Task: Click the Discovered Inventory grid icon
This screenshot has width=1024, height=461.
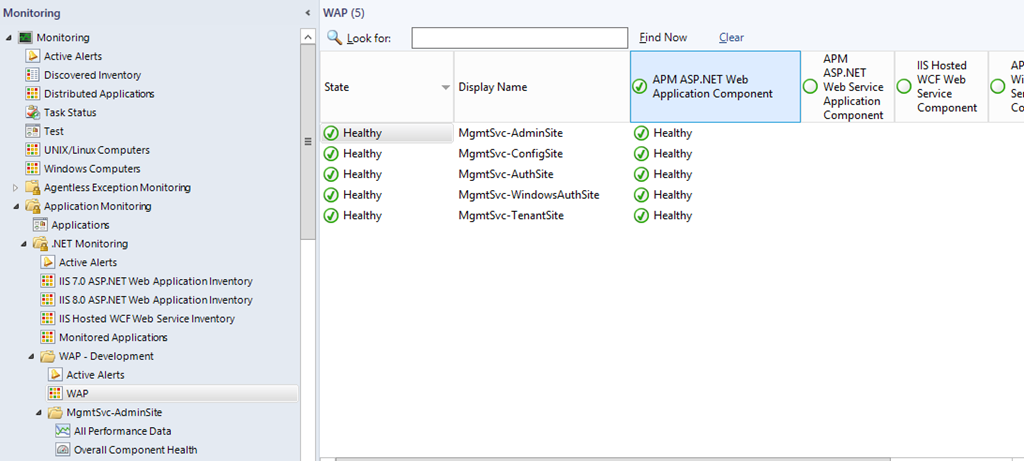Action: (33, 75)
